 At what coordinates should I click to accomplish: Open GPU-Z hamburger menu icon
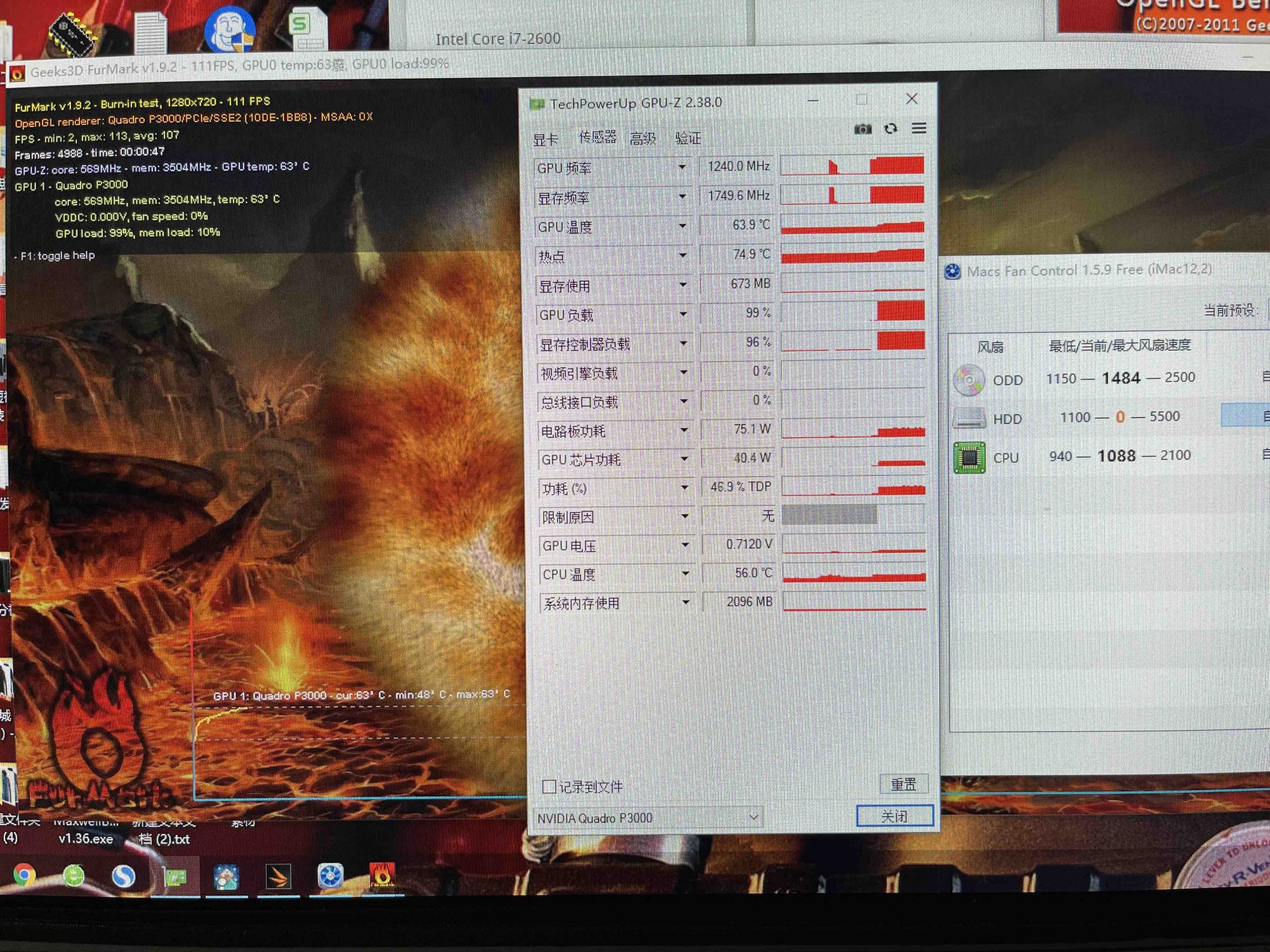click(919, 128)
